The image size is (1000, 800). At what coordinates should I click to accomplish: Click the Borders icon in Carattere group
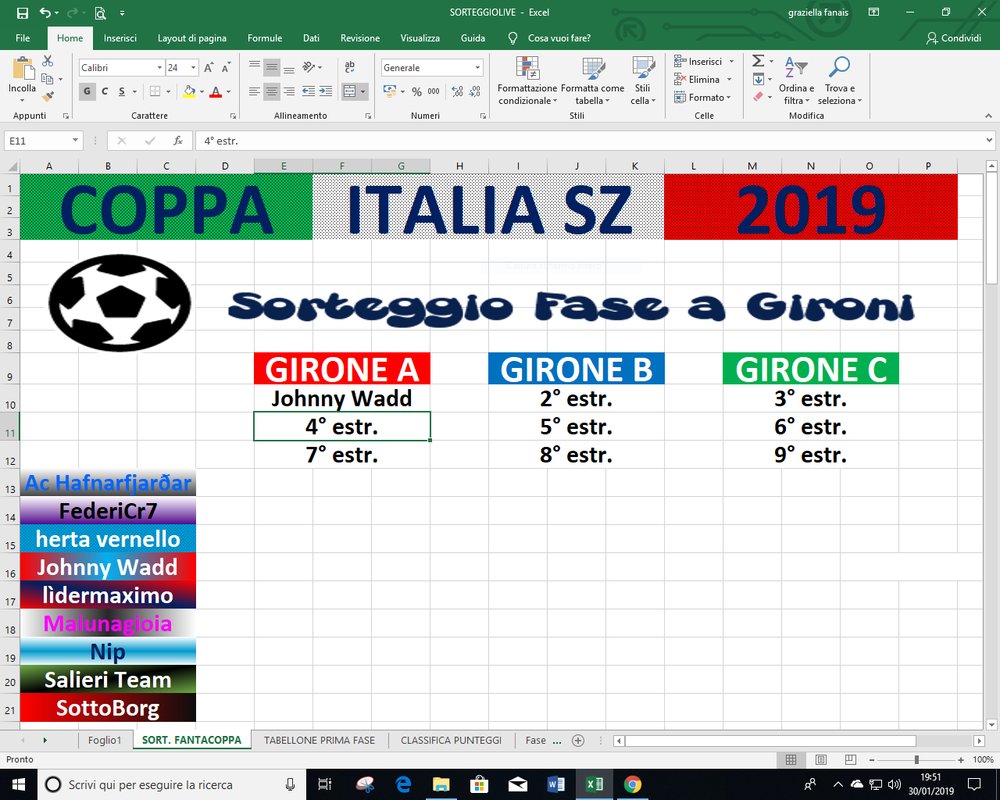click(x=155, y=92)
